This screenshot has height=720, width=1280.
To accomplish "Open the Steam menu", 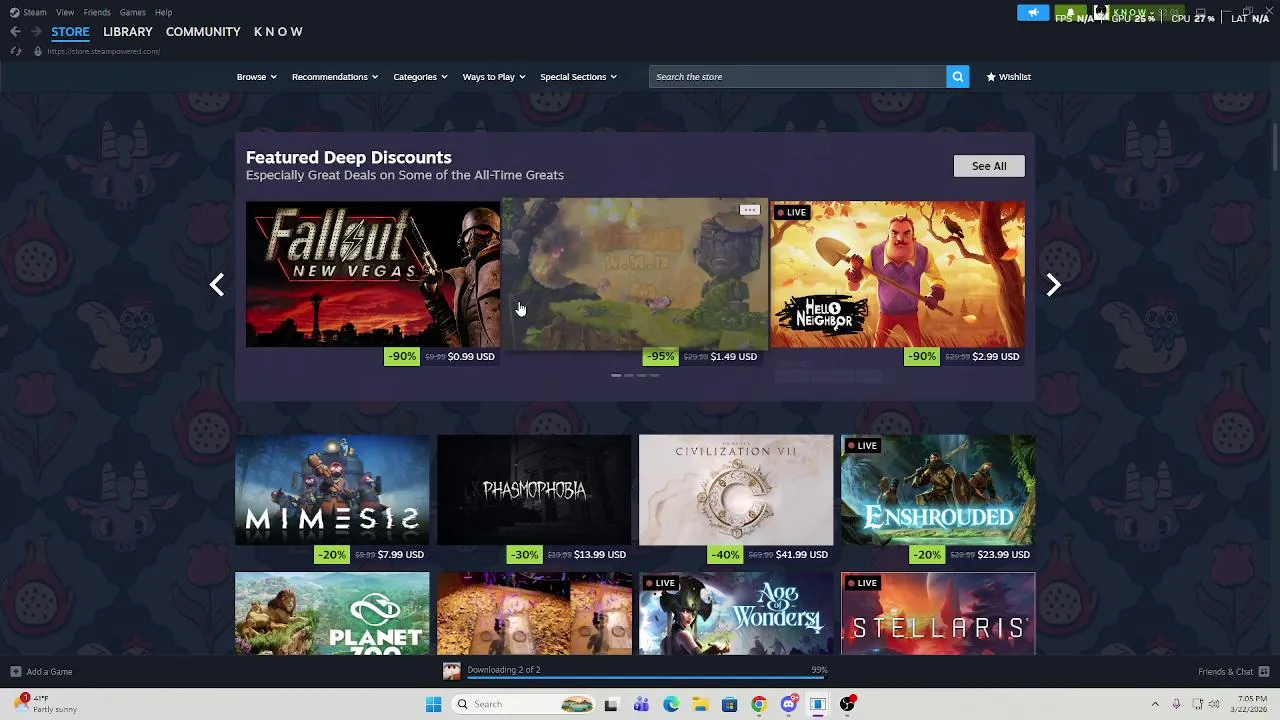I will tap(35, 12).
